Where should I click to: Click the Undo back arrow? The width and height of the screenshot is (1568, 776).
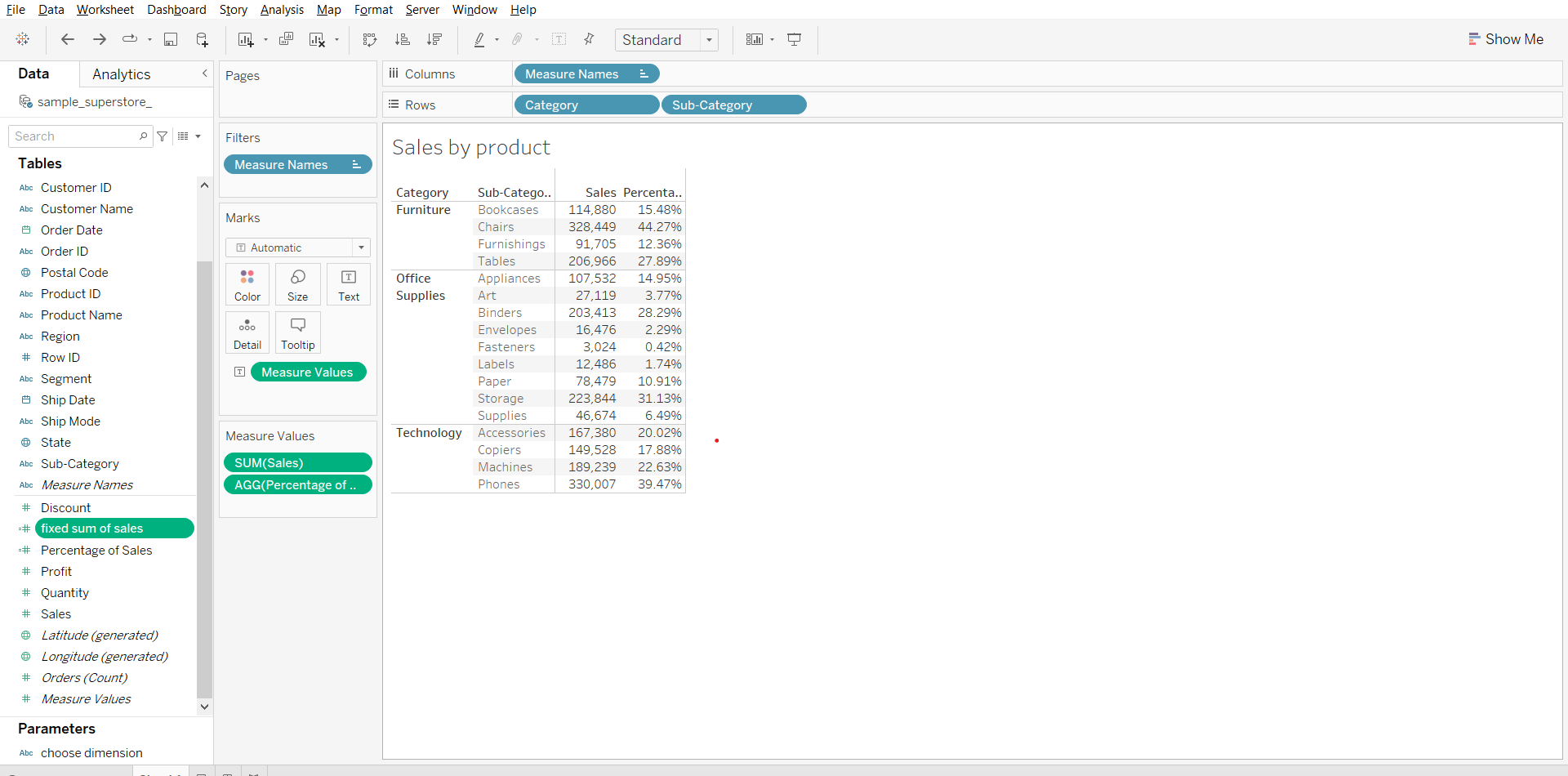point(68,39)
